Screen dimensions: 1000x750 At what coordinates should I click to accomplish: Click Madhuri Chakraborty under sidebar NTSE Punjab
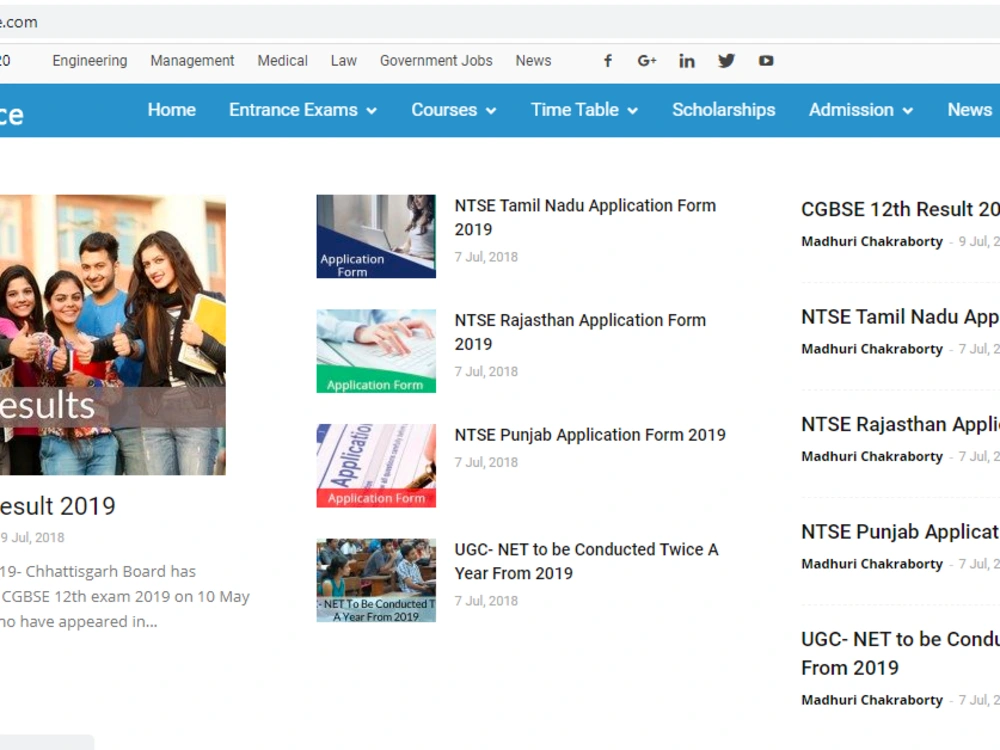point(872,564)
